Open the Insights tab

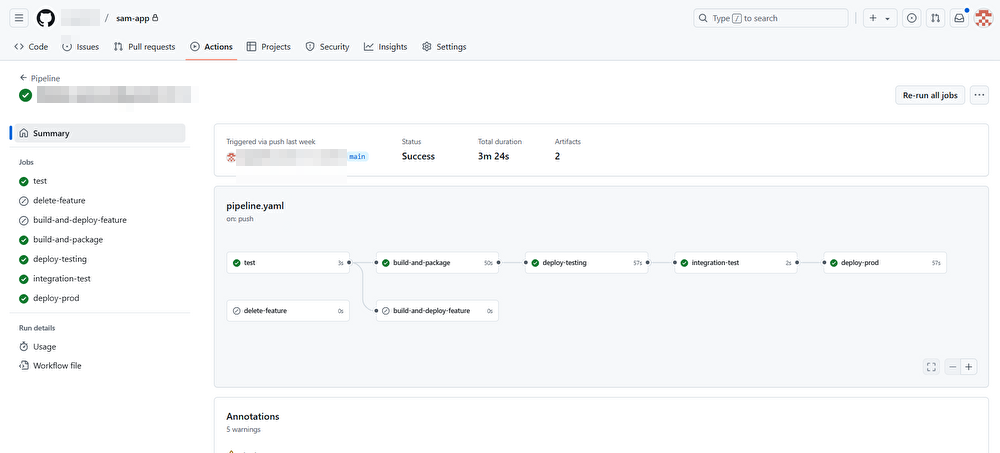click(386, 47)
